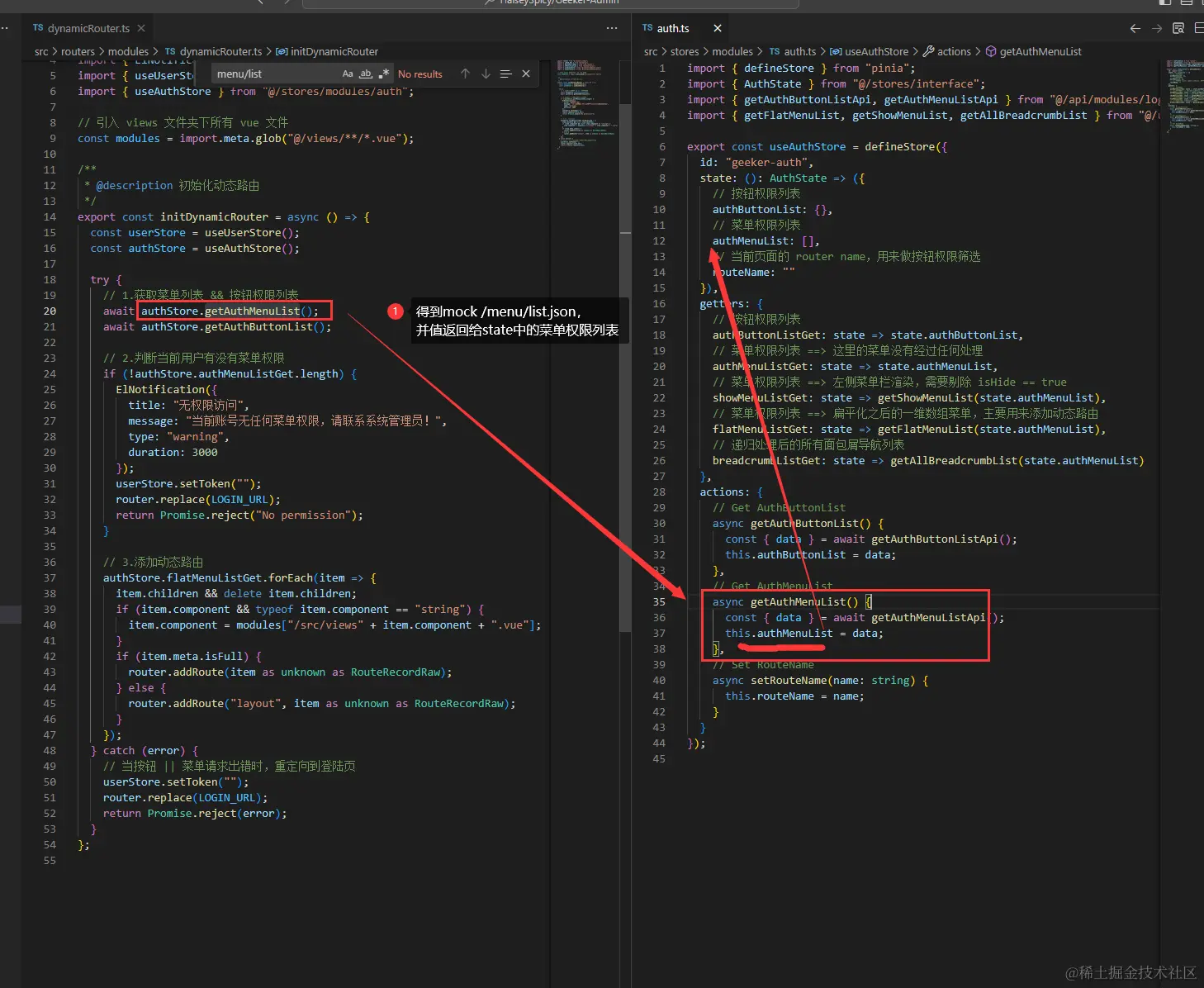Click 'this.routeName = name;' line
Screen dimensions: 1204x988
point(794,696)
